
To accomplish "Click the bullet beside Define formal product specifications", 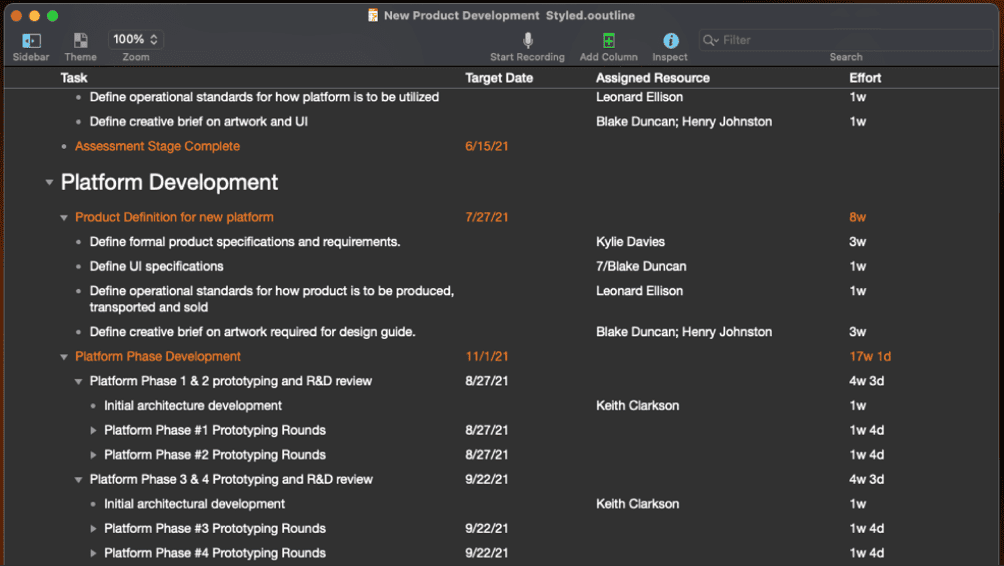I will coord(78,242).
